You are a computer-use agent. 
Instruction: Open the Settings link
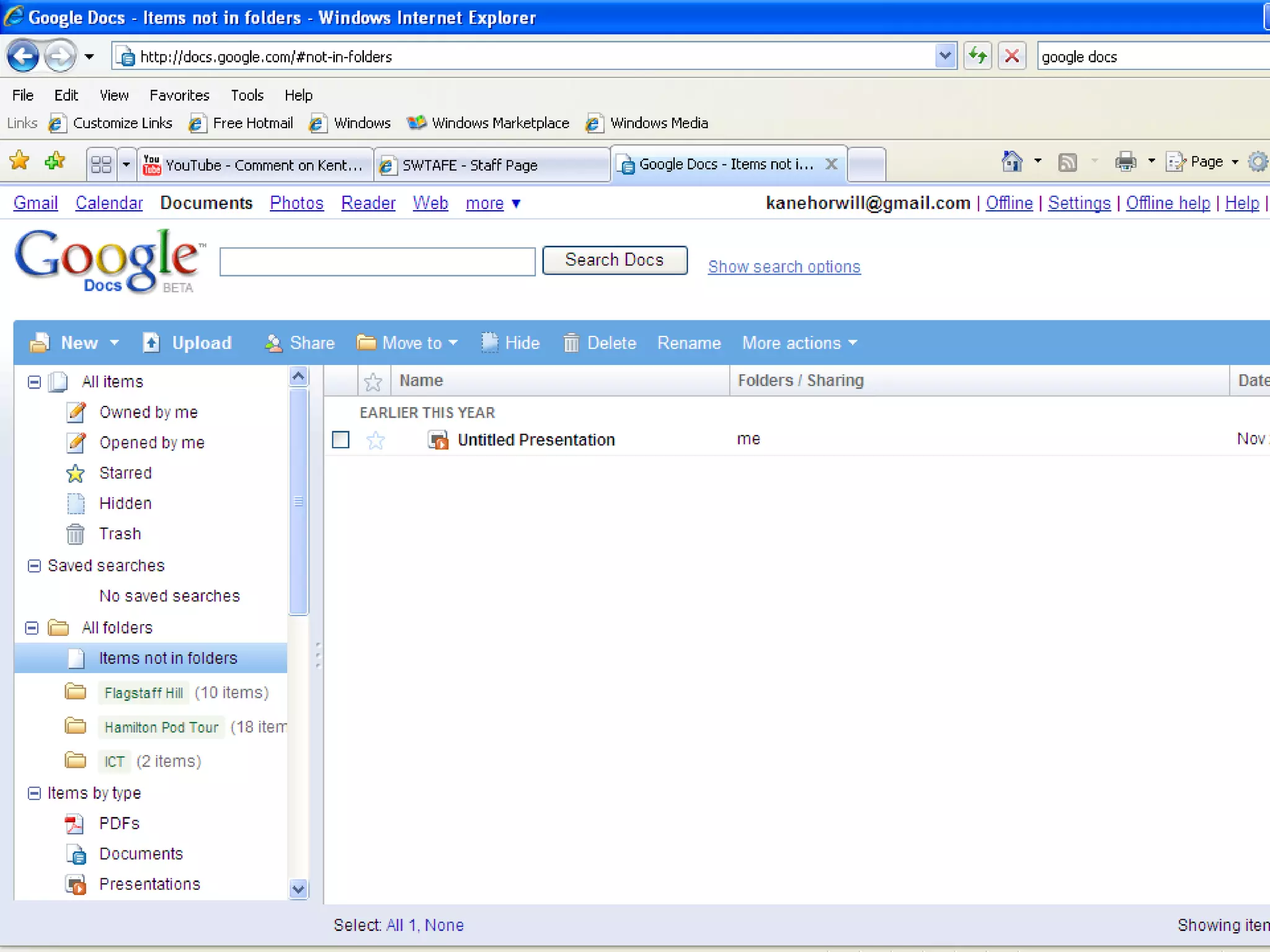click(x=1079, y=203)
